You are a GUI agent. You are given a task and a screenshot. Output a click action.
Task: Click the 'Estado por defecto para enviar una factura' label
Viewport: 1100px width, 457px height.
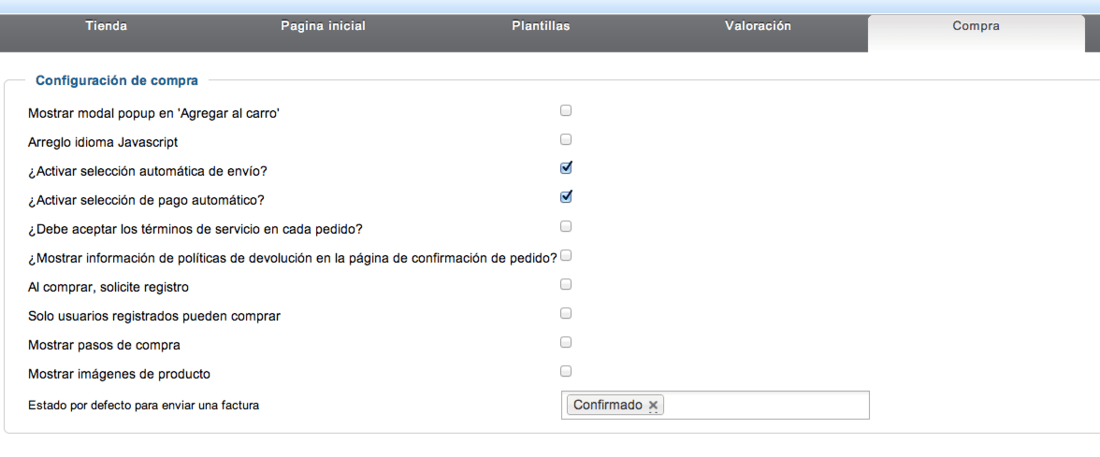point(143,405)
